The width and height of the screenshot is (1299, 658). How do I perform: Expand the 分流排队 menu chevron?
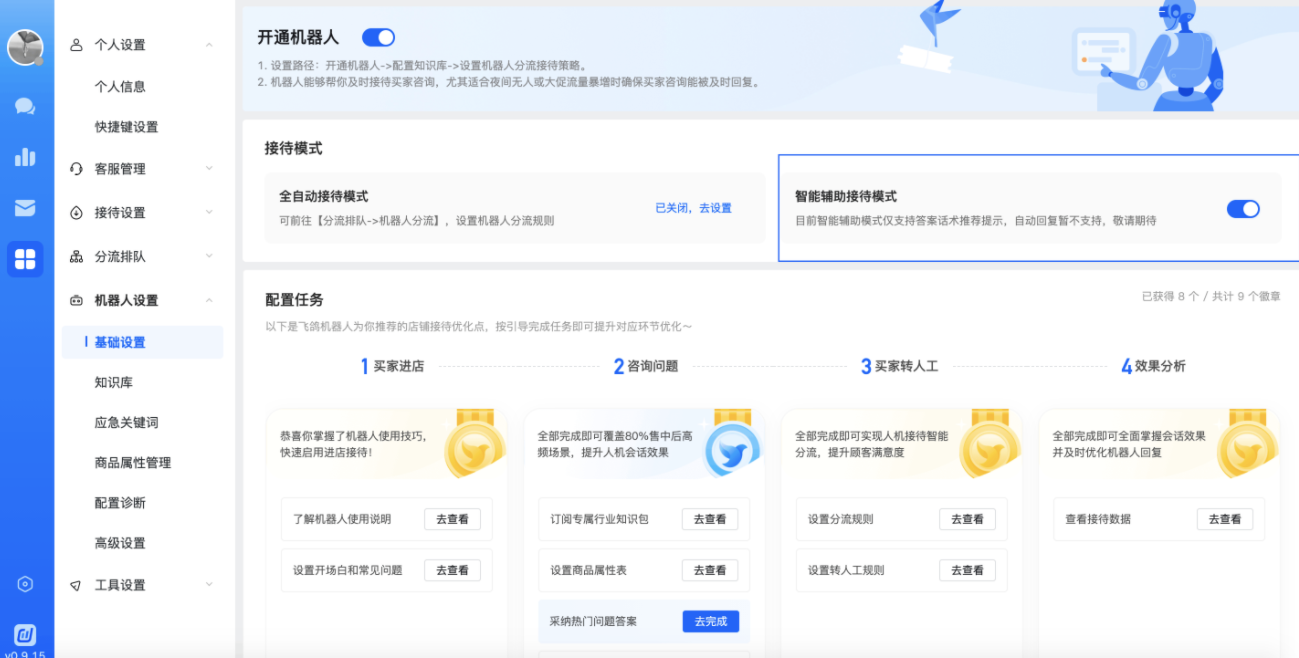pyautogui.click(x=209, y=257)
